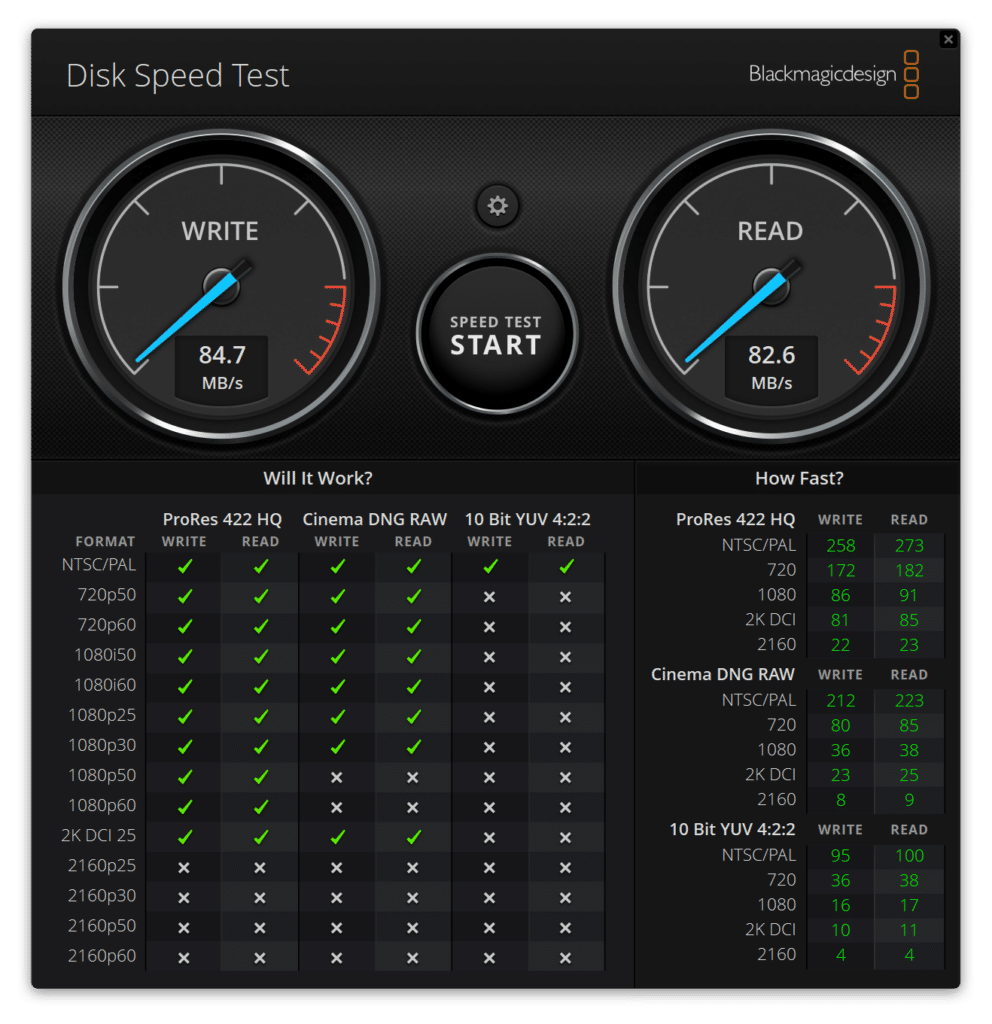The width and height of the screenshot is (992, 1024).
Task: Select 10 Bit YUV 2K DCI read value 11
Action: pos(908,930)
